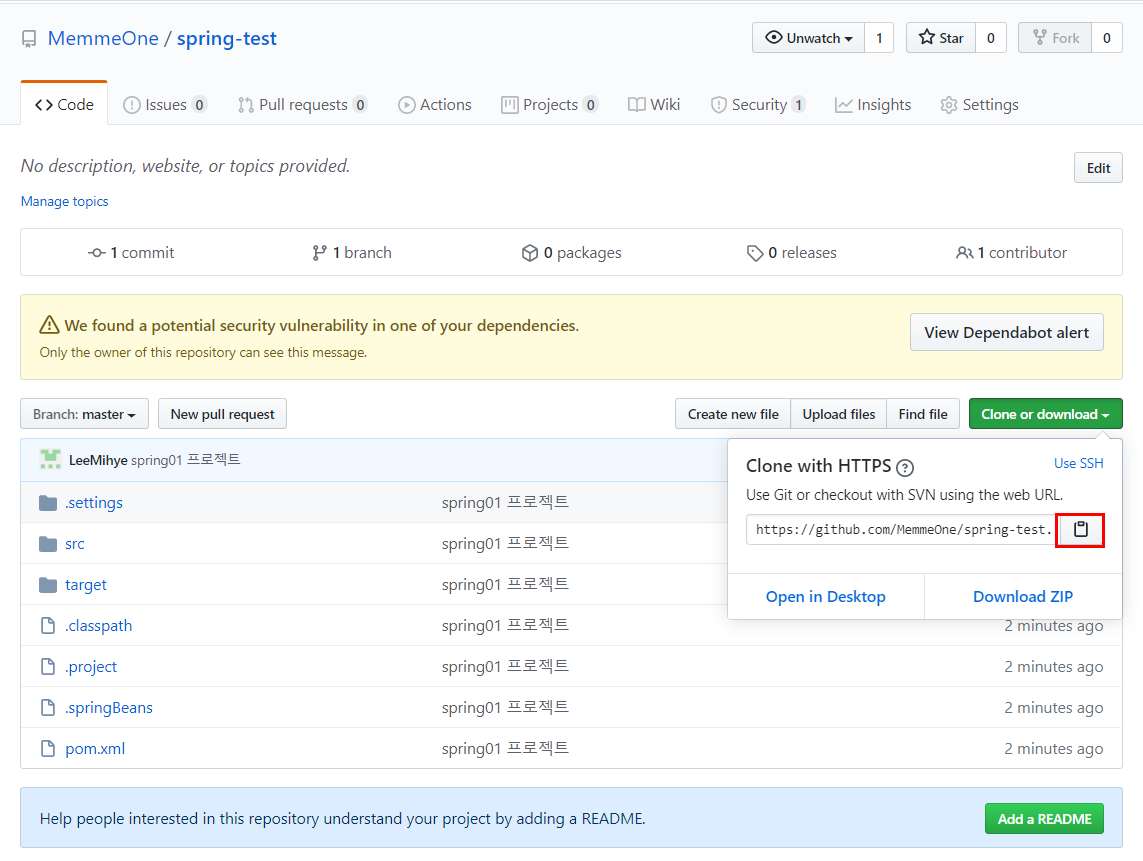
Task: Open the repository Settings tab
Action: coord(979,105)
